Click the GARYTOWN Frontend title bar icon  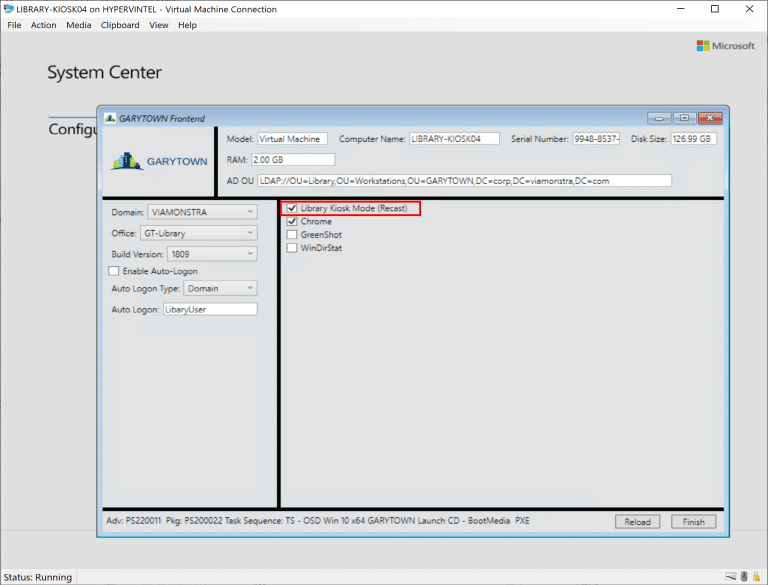(x=110, y=117)
